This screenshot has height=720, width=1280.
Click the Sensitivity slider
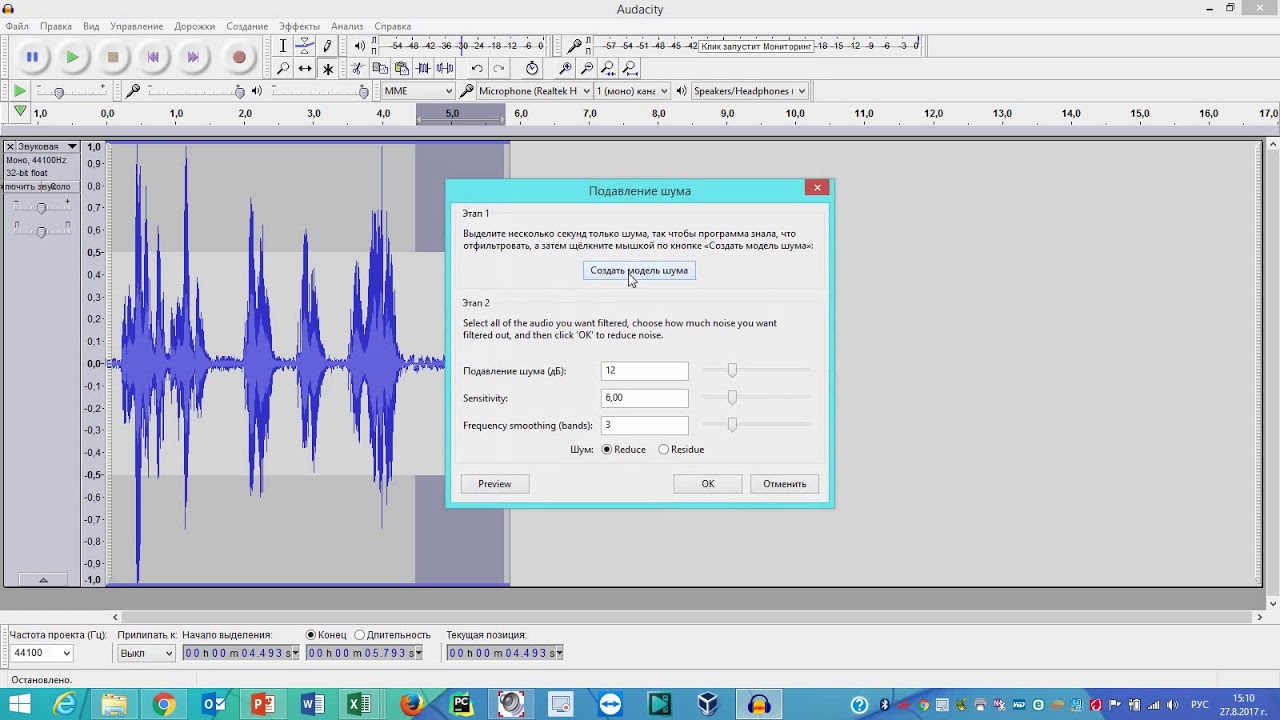756,398
